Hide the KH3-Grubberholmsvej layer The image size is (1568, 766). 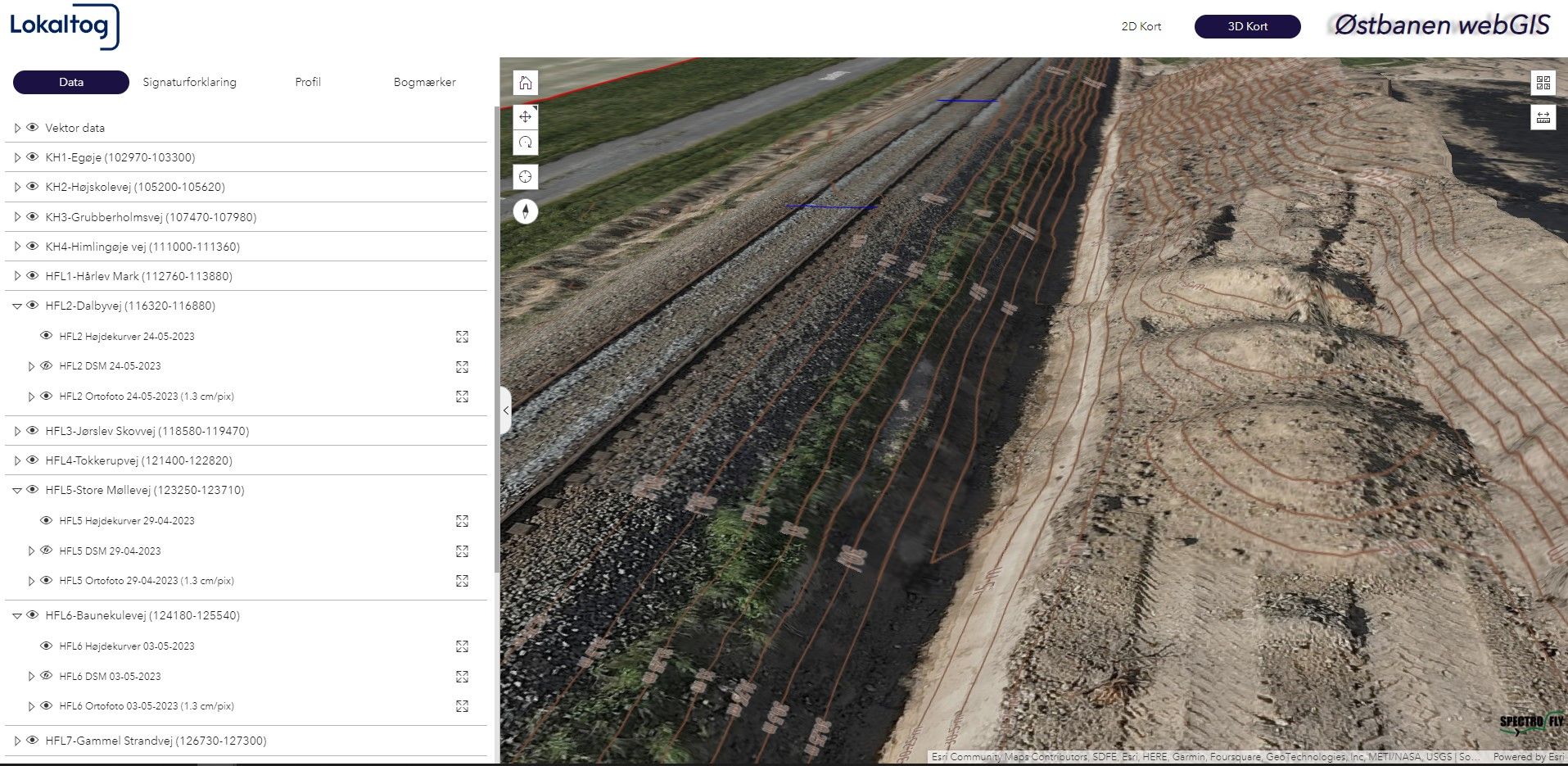(x=33, y=217)
